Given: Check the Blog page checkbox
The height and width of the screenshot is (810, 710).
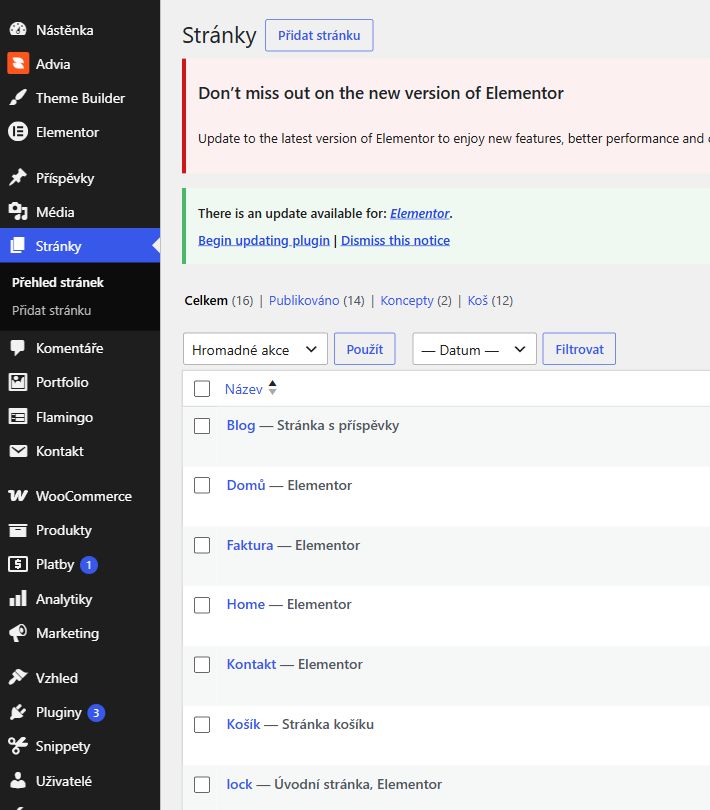Looking at the screenshot, I should (202, 426).
